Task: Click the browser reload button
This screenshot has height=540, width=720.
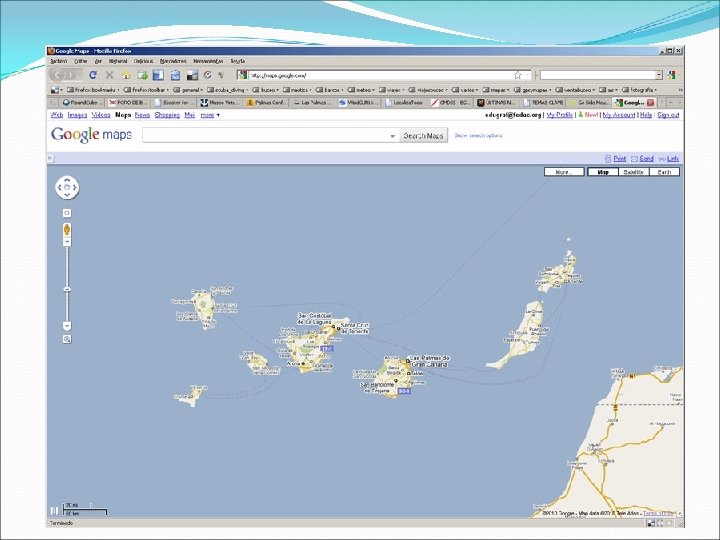Action: pyautogui.click(x=93, y=74)
